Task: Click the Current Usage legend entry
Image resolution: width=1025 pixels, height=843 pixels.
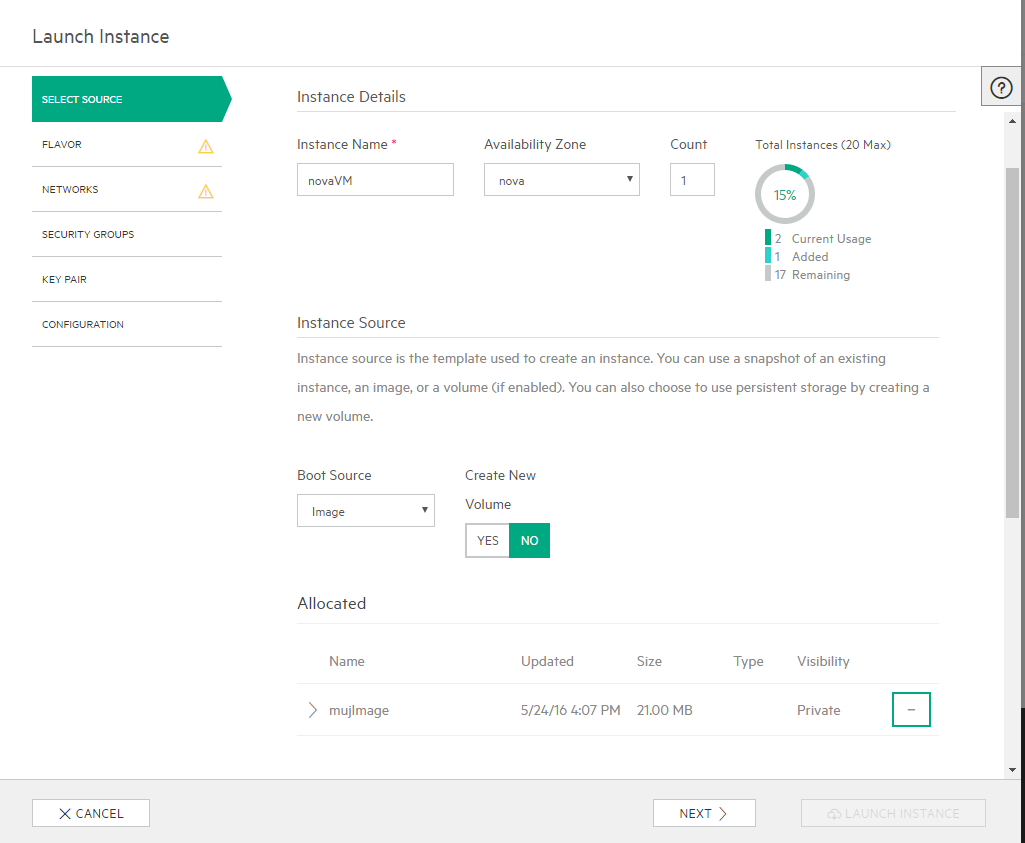Action: click(x=818, y=239)
